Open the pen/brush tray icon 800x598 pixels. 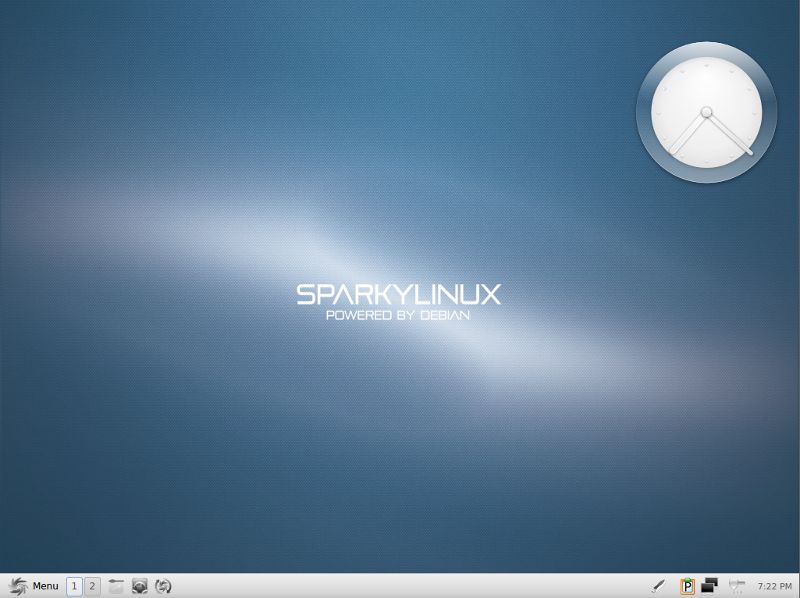point(659,586)
